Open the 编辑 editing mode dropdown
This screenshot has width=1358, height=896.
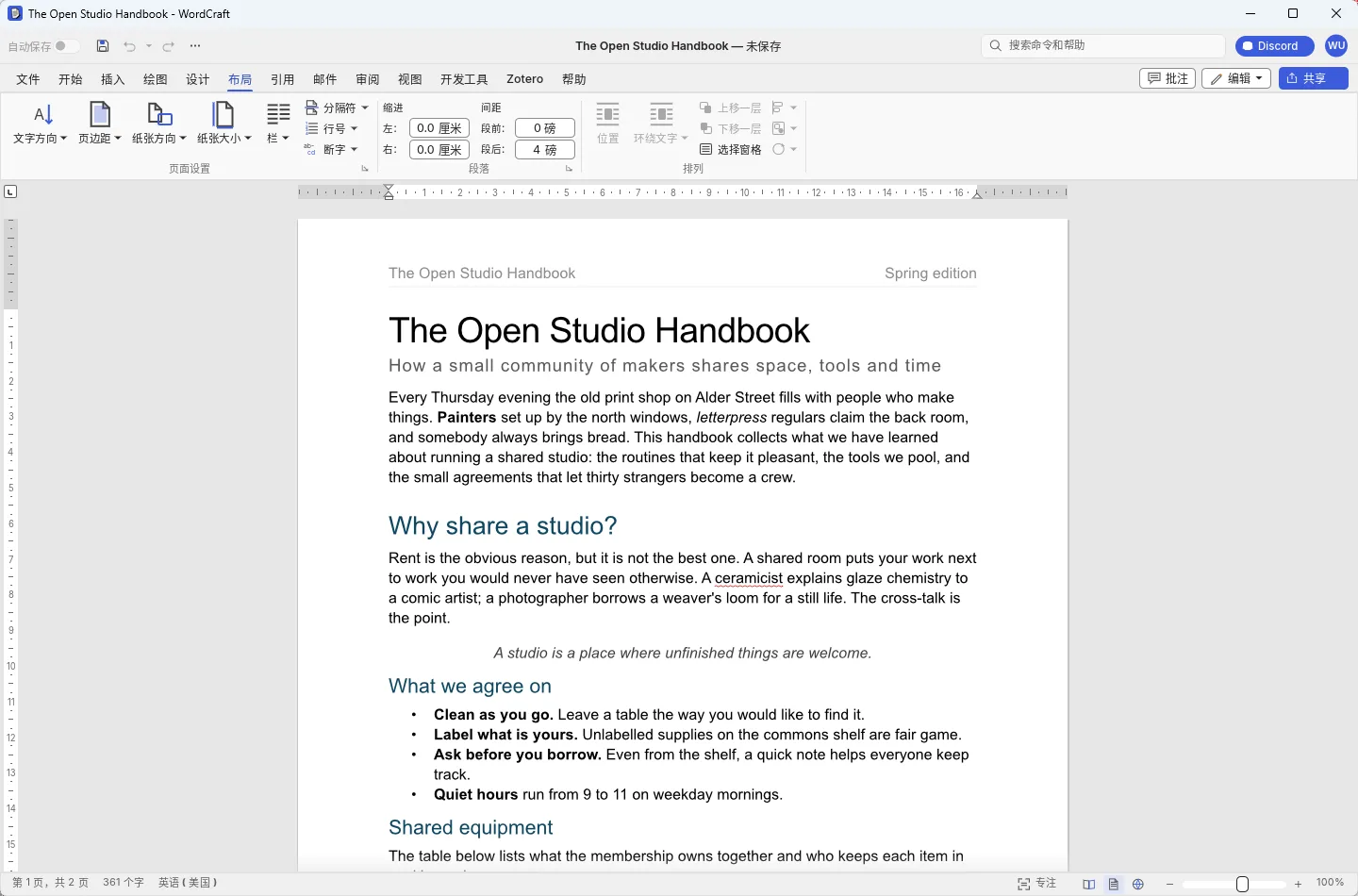[1236, 78]
